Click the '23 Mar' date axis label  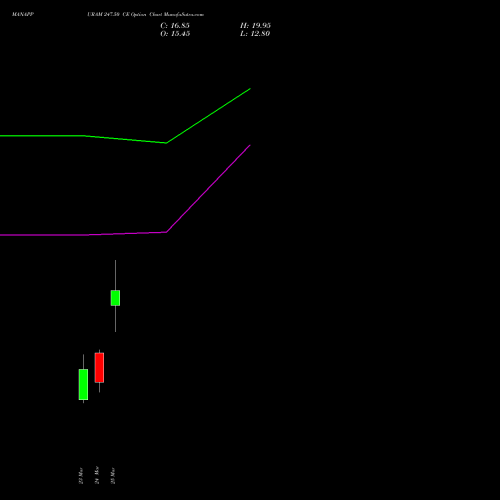(81, 476)
